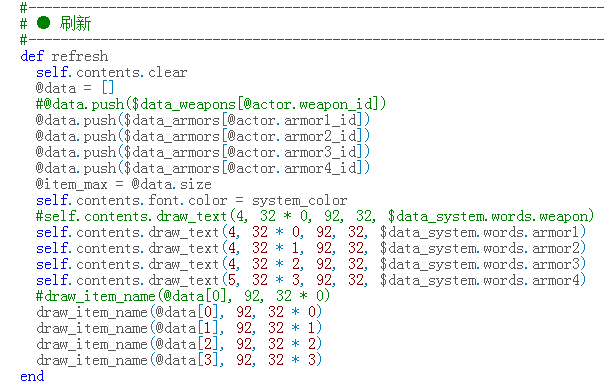Click the commented draw_text line with words.weapon
604x385 pixels.
315,216
